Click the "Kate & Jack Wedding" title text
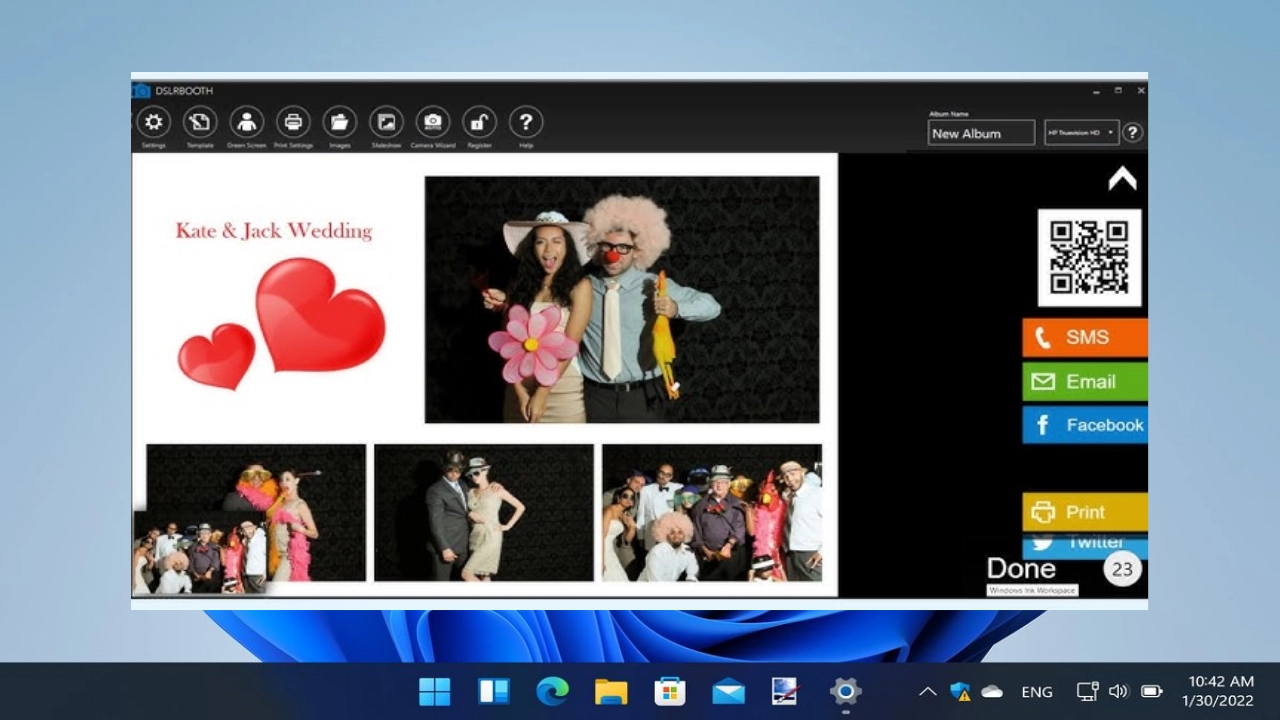 tap(274, 231)
